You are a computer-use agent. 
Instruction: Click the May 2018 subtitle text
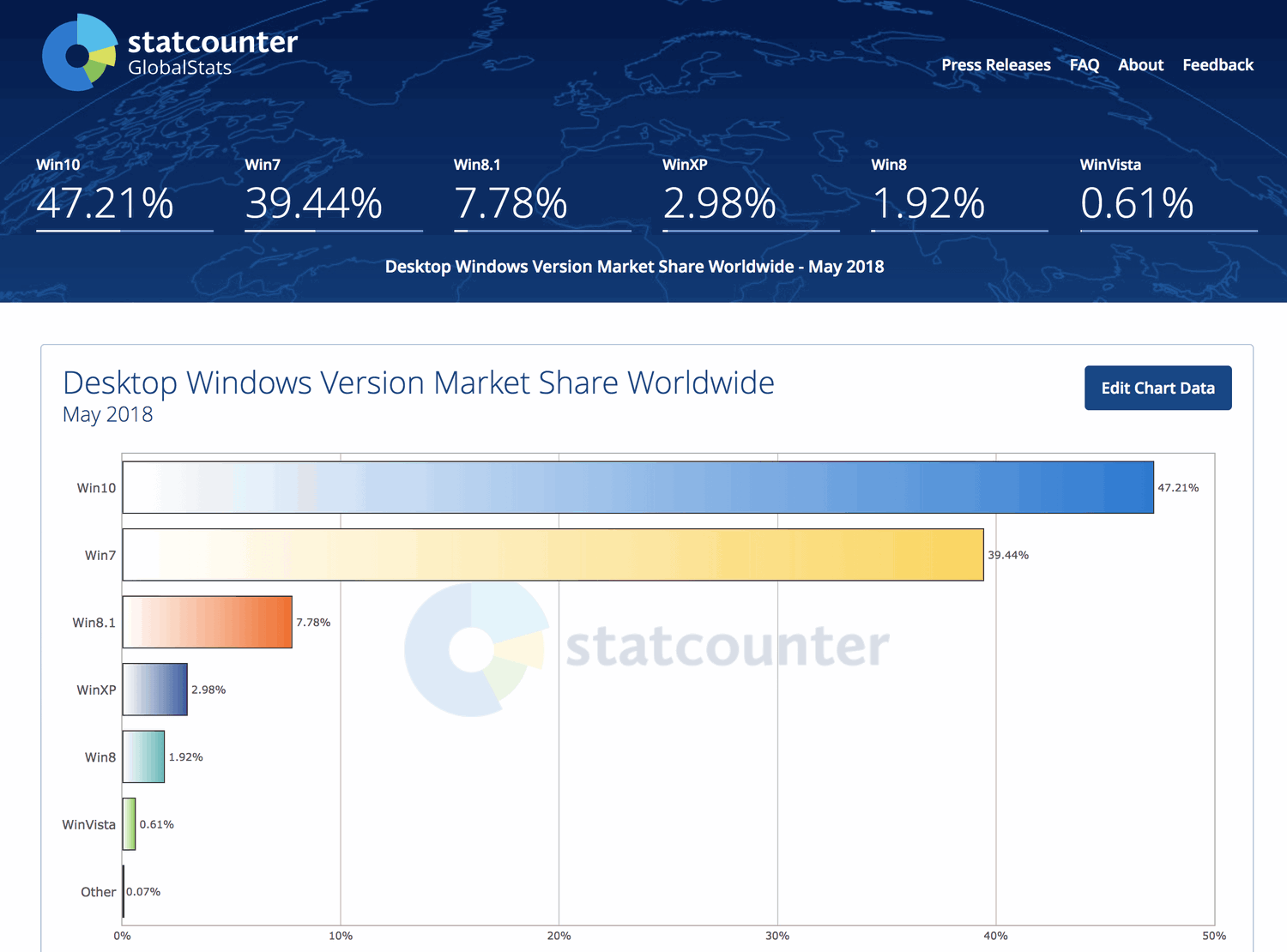[x=107, y=414]
